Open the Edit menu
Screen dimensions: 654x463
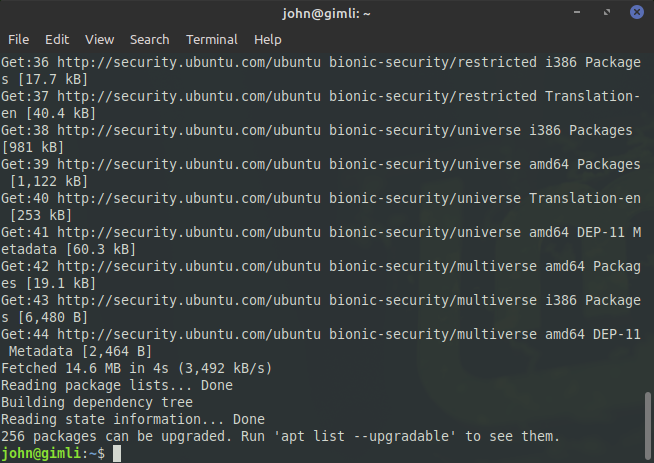[x=57, y=40]
